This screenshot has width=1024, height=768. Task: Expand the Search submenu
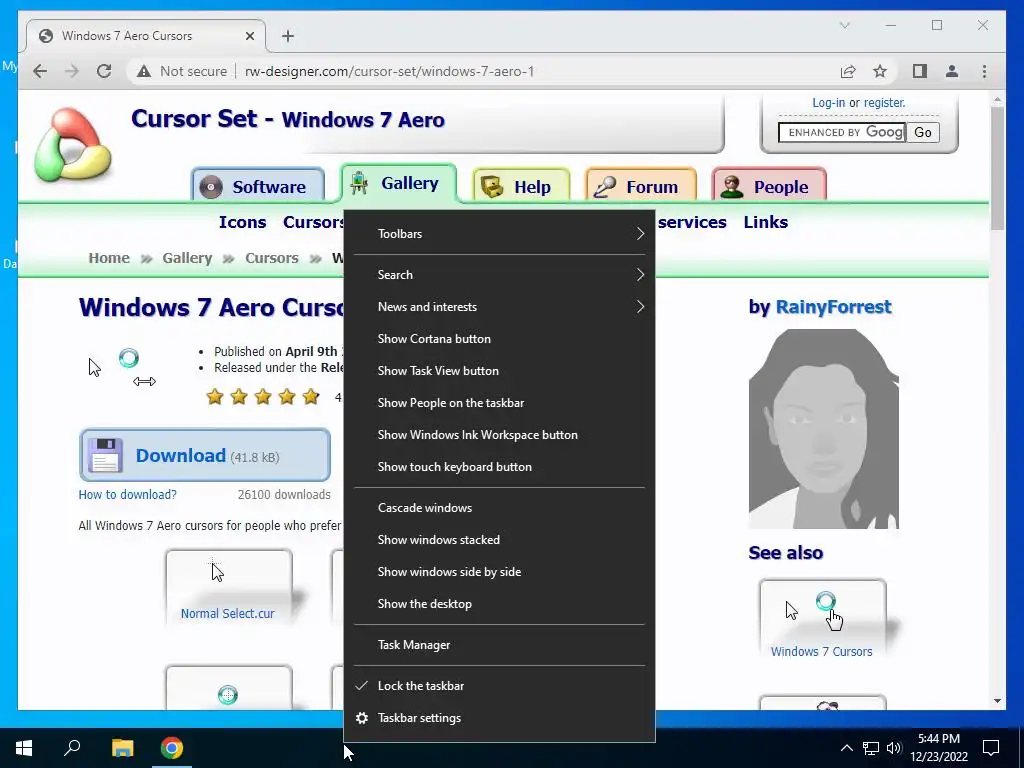[499, 275]
